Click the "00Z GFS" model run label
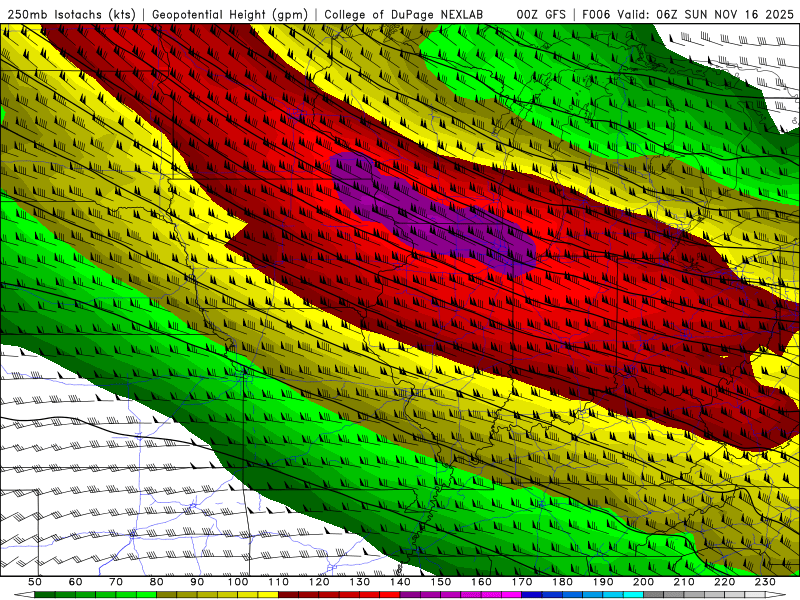The image size is (800, 600). [x=541, y=14]
